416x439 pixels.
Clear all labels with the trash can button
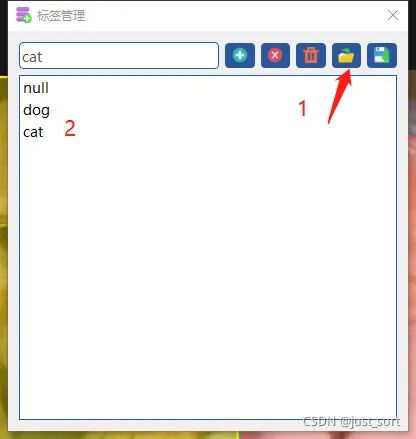[311, 55]
